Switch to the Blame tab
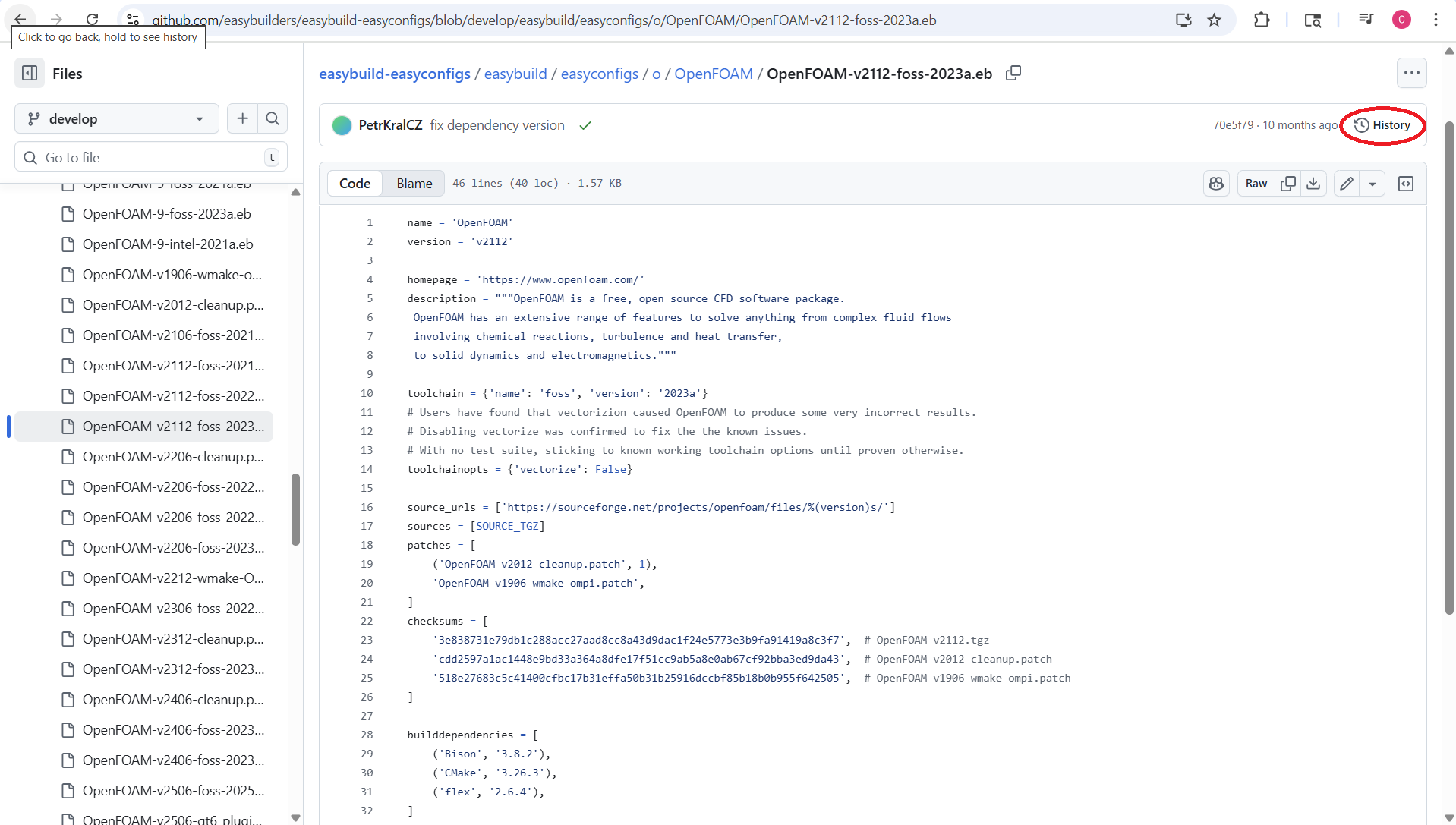1456x825 pixels. tap(414, 183)
